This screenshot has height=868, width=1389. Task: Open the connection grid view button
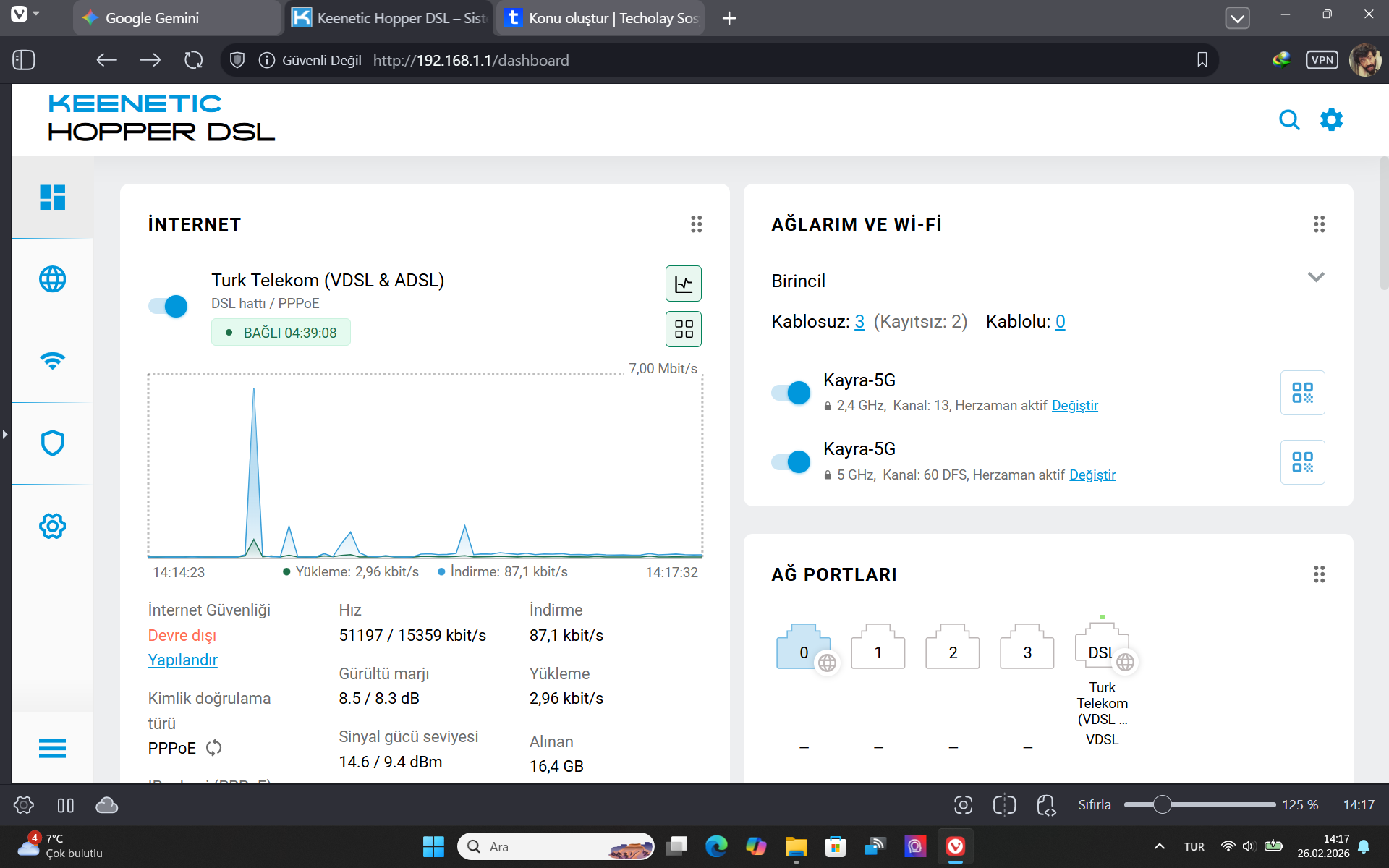click(x=683, y=329)
